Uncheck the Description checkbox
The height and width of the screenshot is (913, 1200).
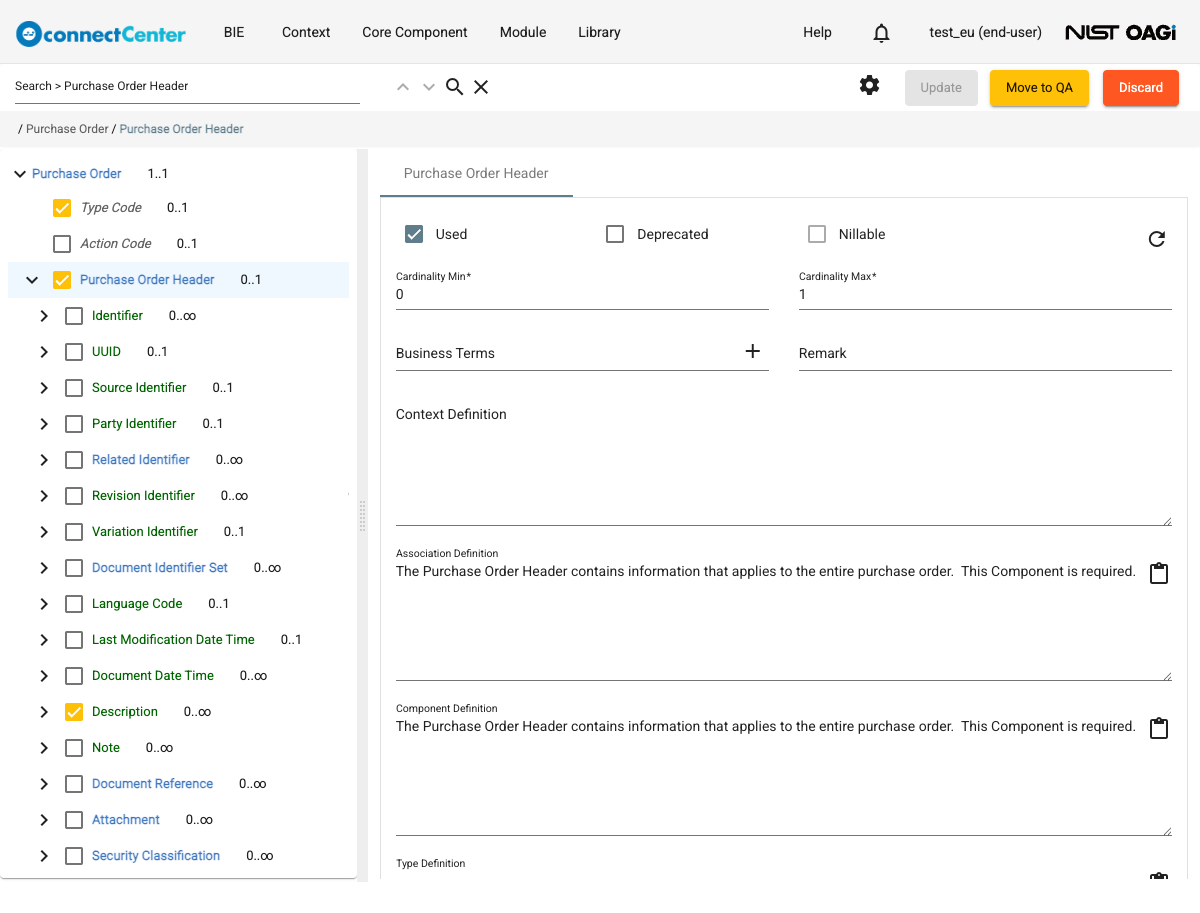click(x=74, y=712)
